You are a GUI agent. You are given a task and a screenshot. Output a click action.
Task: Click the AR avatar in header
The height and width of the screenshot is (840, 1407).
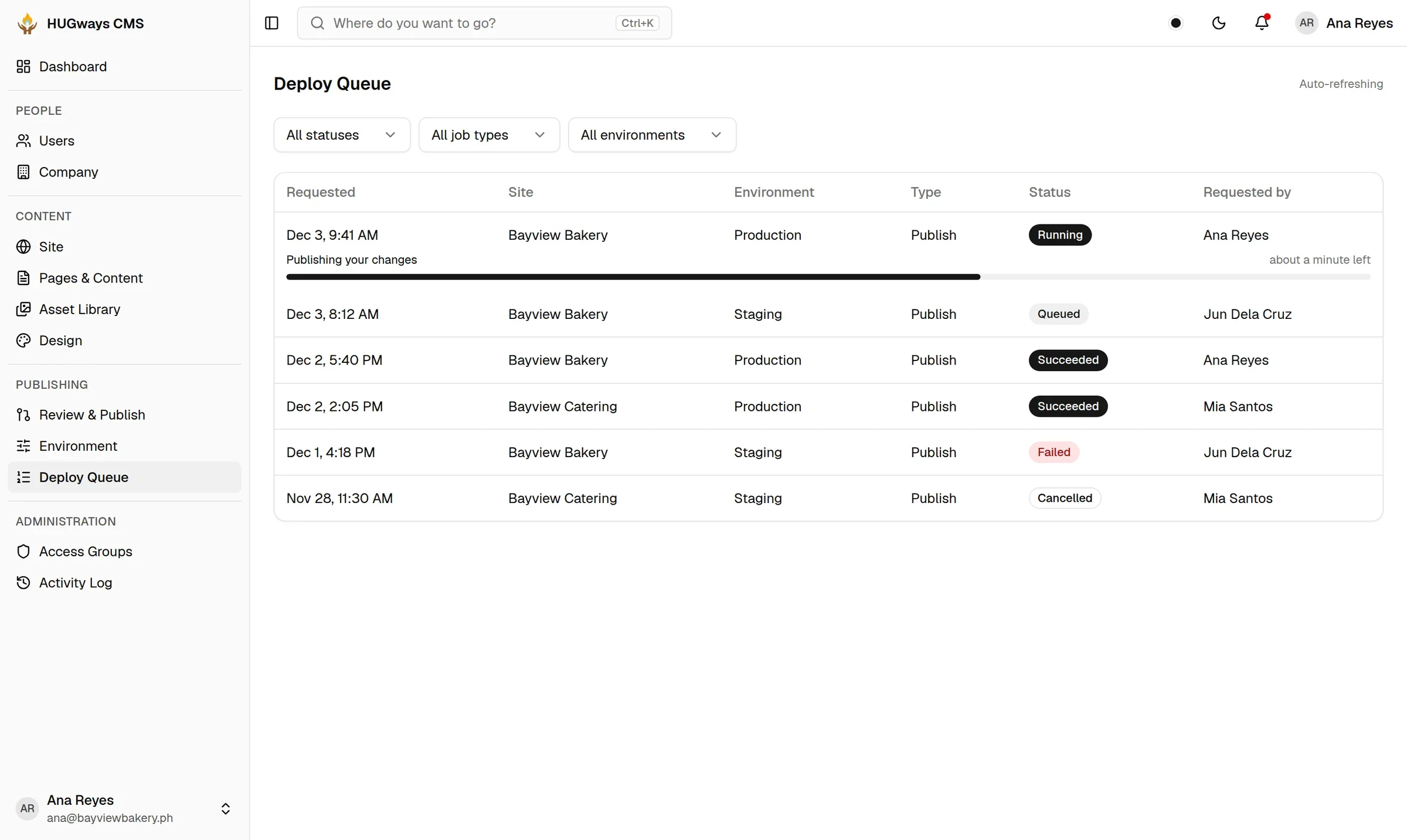pos(1306,23)
